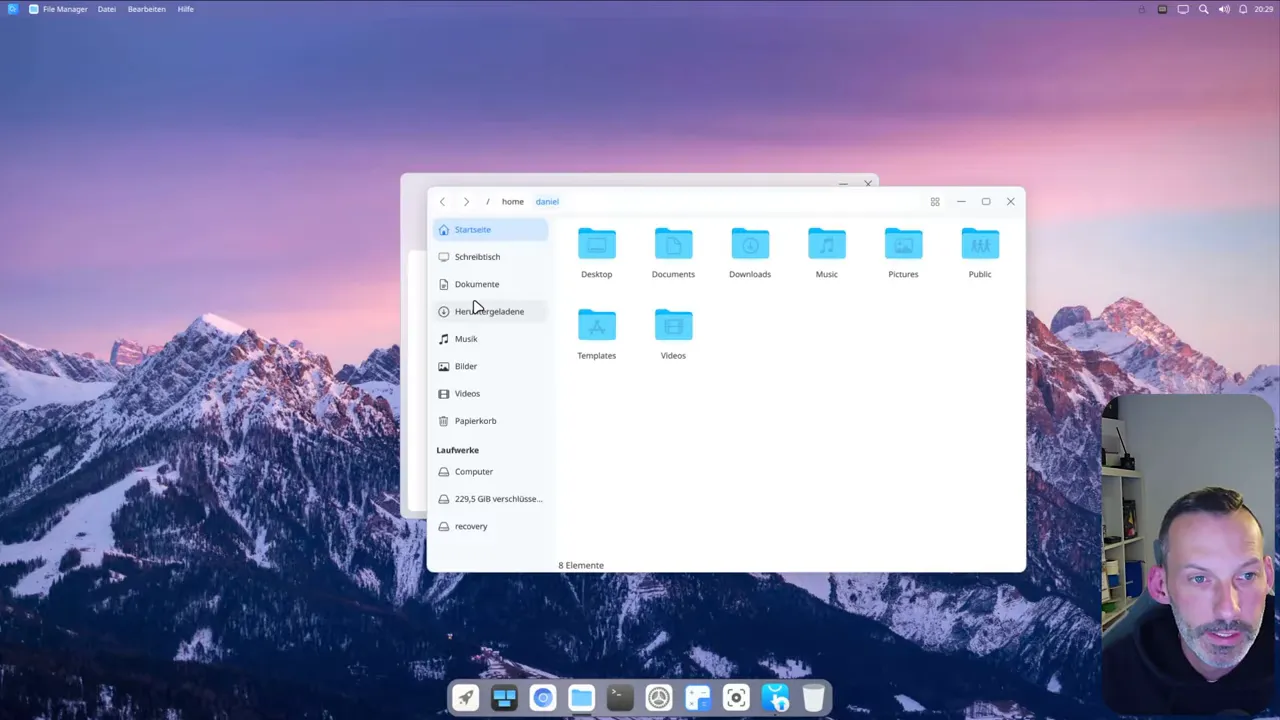Switch view mode using the grid icon

pos(934,201)
